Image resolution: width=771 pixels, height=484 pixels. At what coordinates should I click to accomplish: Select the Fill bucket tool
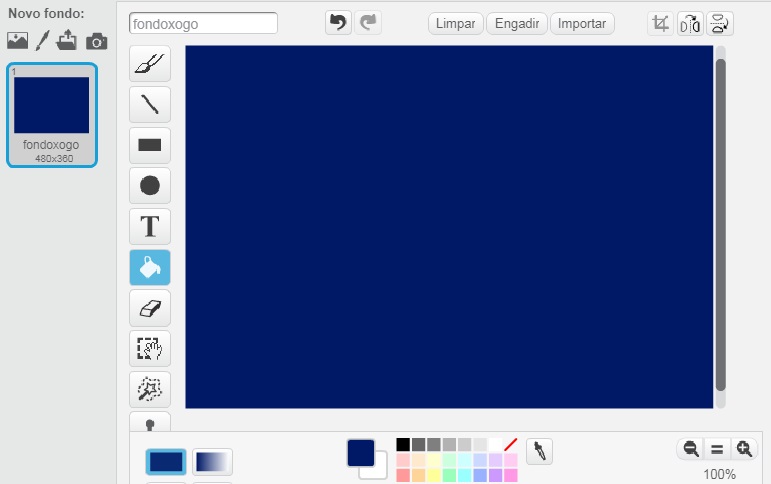click(149, 267)
